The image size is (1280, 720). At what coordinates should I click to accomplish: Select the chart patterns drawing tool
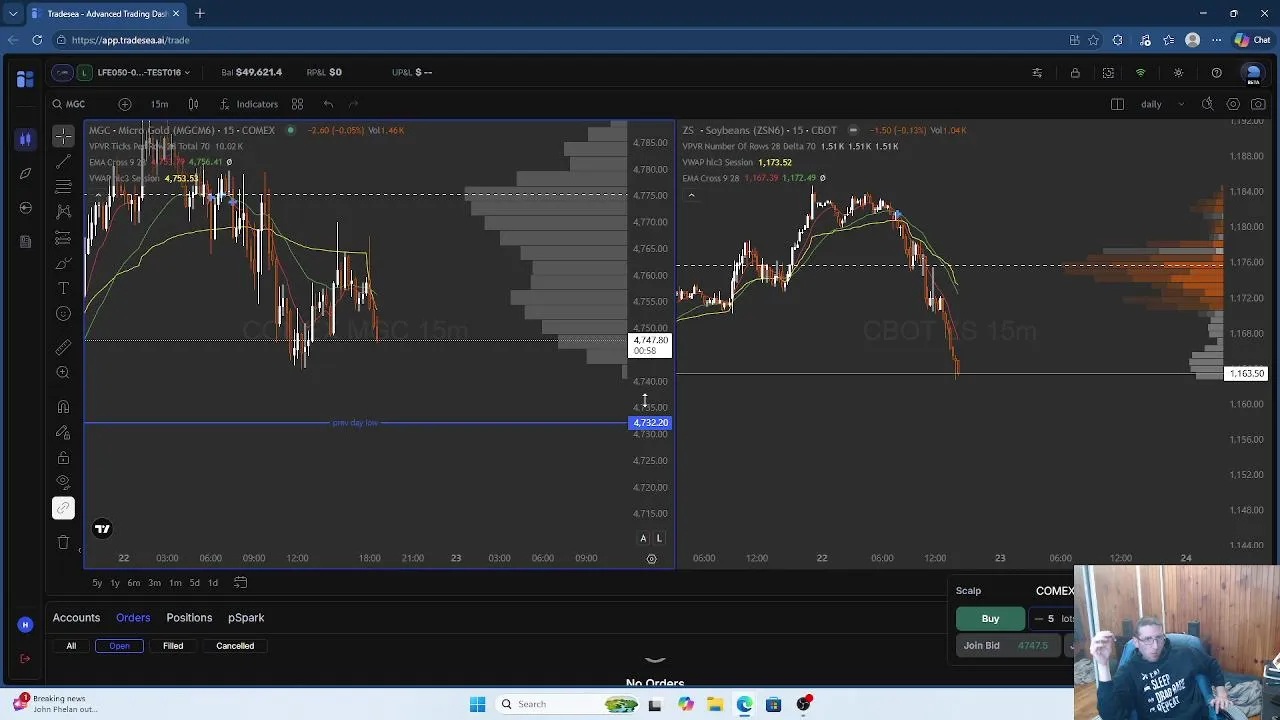click(x=63, y=212)
